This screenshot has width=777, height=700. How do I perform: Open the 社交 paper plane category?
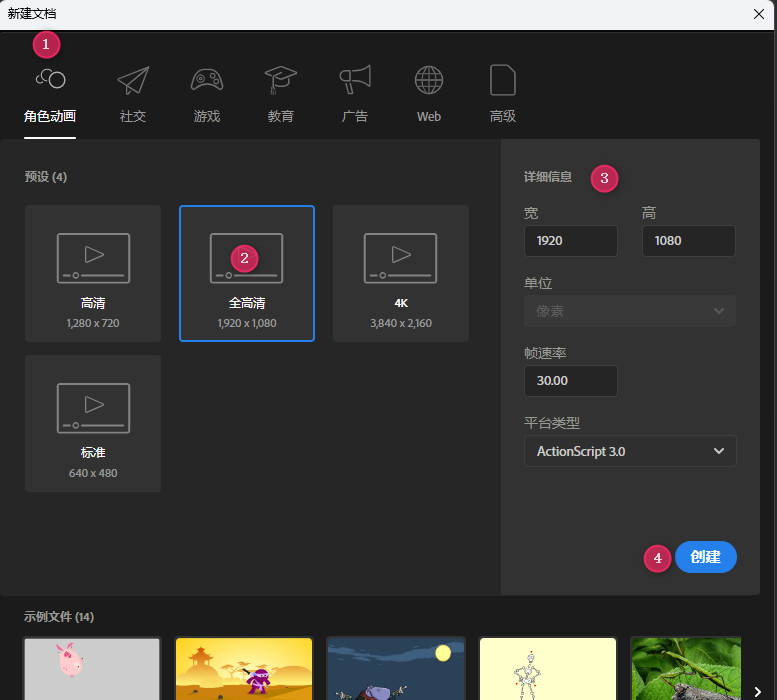pyautogui.click(x=133, y=80)
